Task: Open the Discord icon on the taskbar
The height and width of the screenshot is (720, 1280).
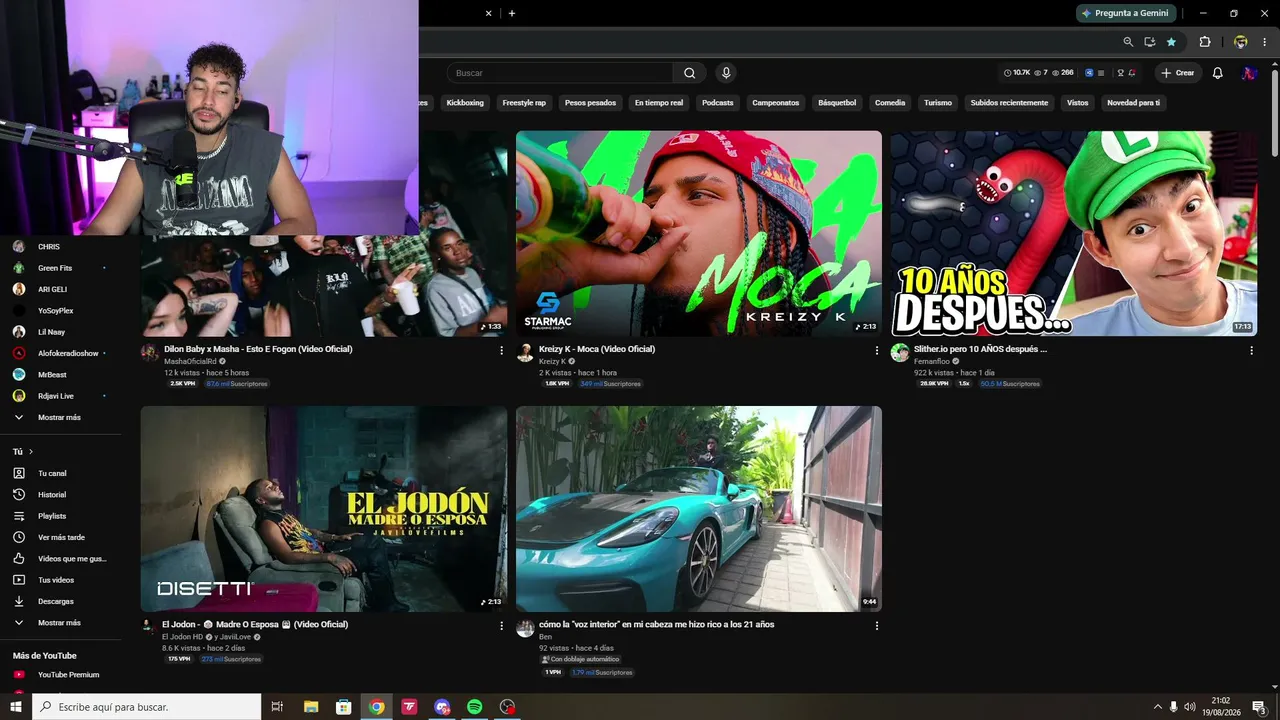Action: pos(442,707)
